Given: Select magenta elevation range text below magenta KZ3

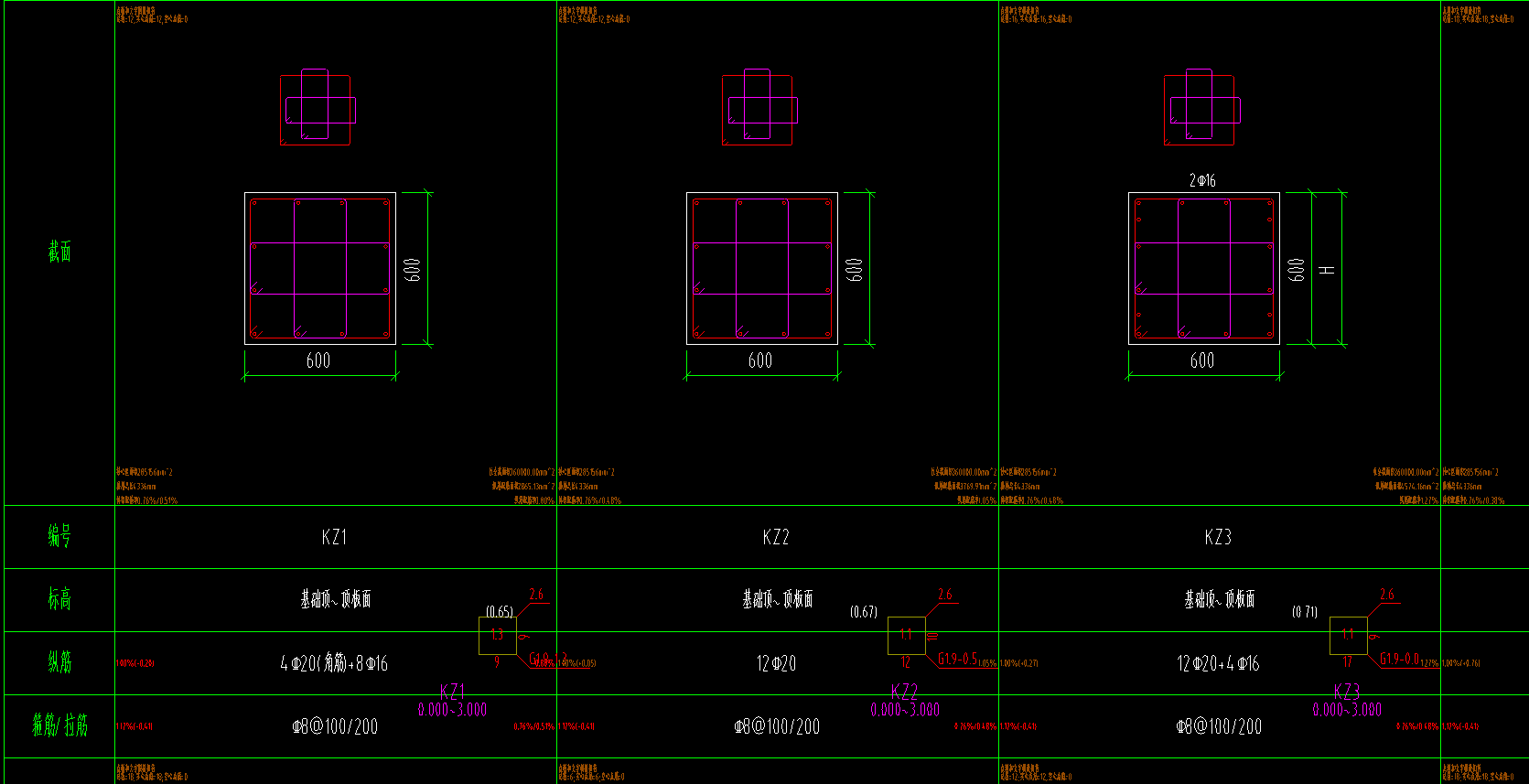Looking at the screenshot, I should [1347, 710].
